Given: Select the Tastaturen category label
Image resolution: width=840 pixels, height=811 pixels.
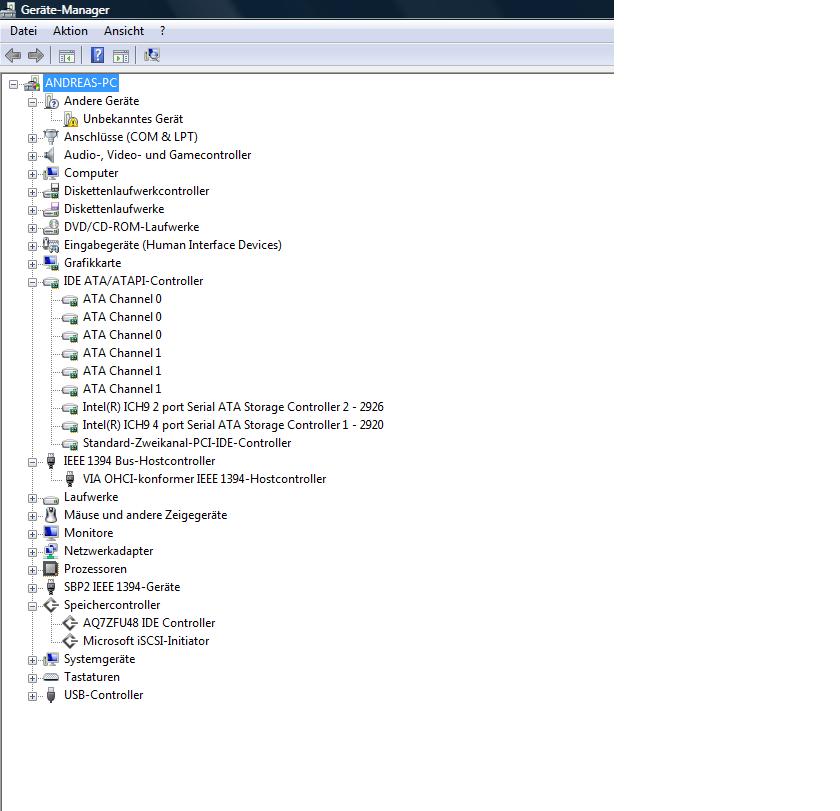Looking at the screenshot, I should point(92,677).
